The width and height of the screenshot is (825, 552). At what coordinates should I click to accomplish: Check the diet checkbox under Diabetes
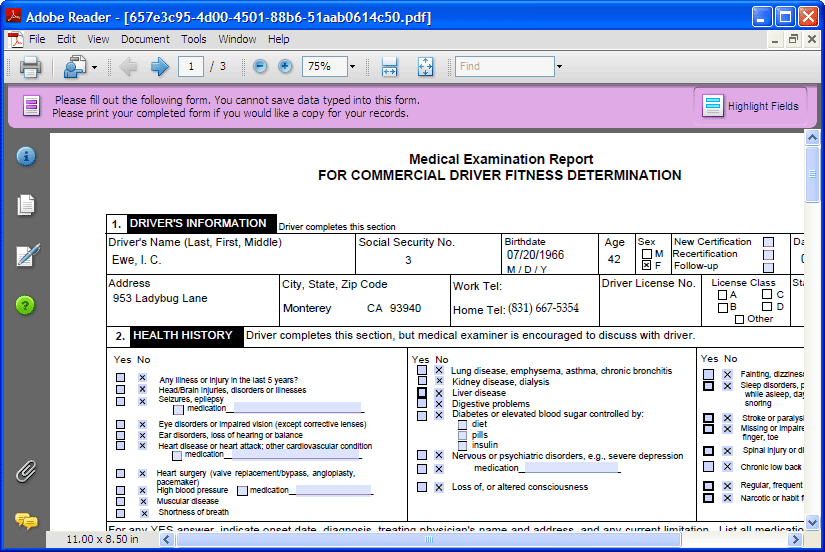tap(462, 425)
